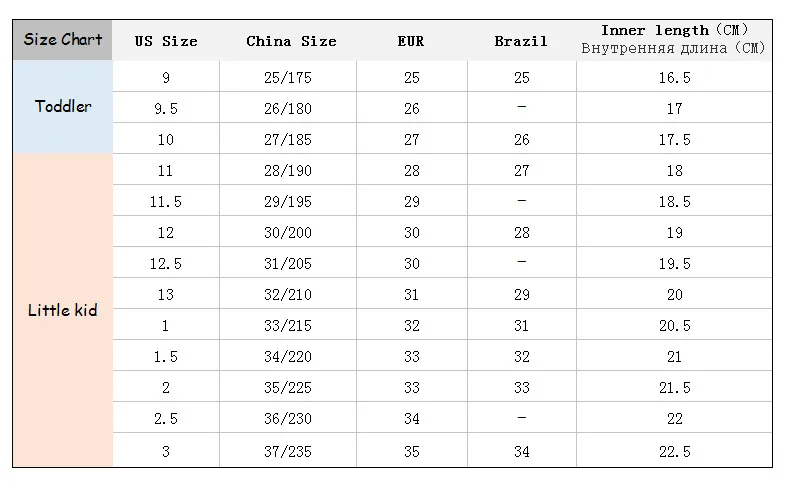This screenshot has width=788, height=486.
Task: Select the EUR column header
Action: (411, 41)
